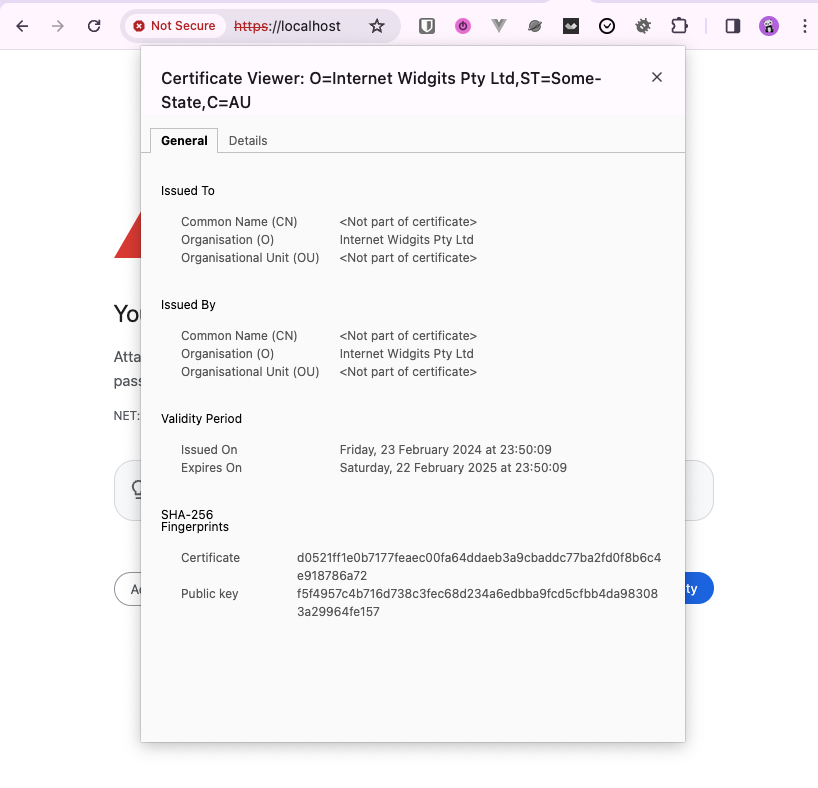
Task: Reload the localhost page
Action: 94,26
